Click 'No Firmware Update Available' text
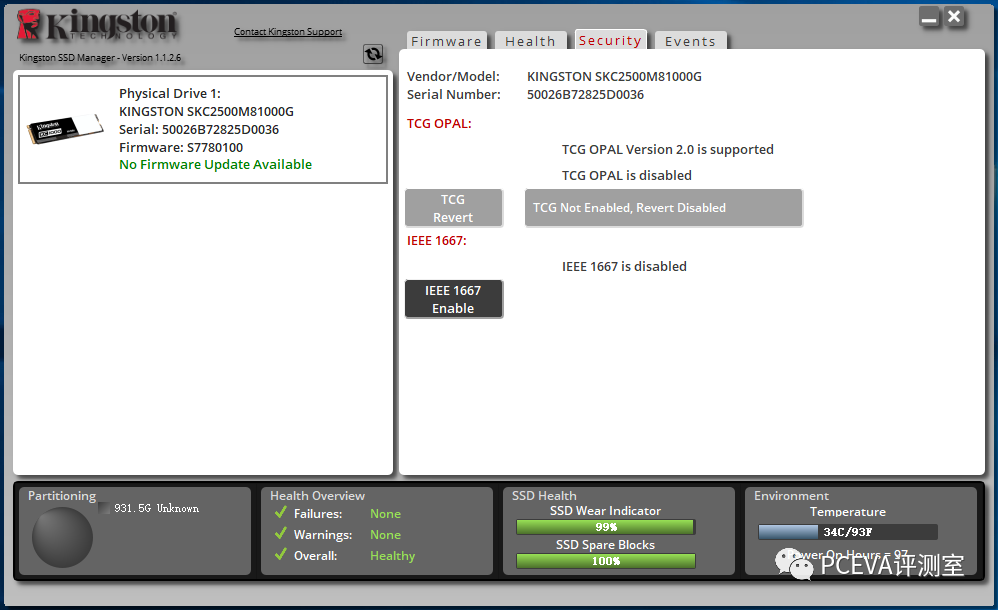This screenshot has width=998, height=610. (x=215, y=164)
